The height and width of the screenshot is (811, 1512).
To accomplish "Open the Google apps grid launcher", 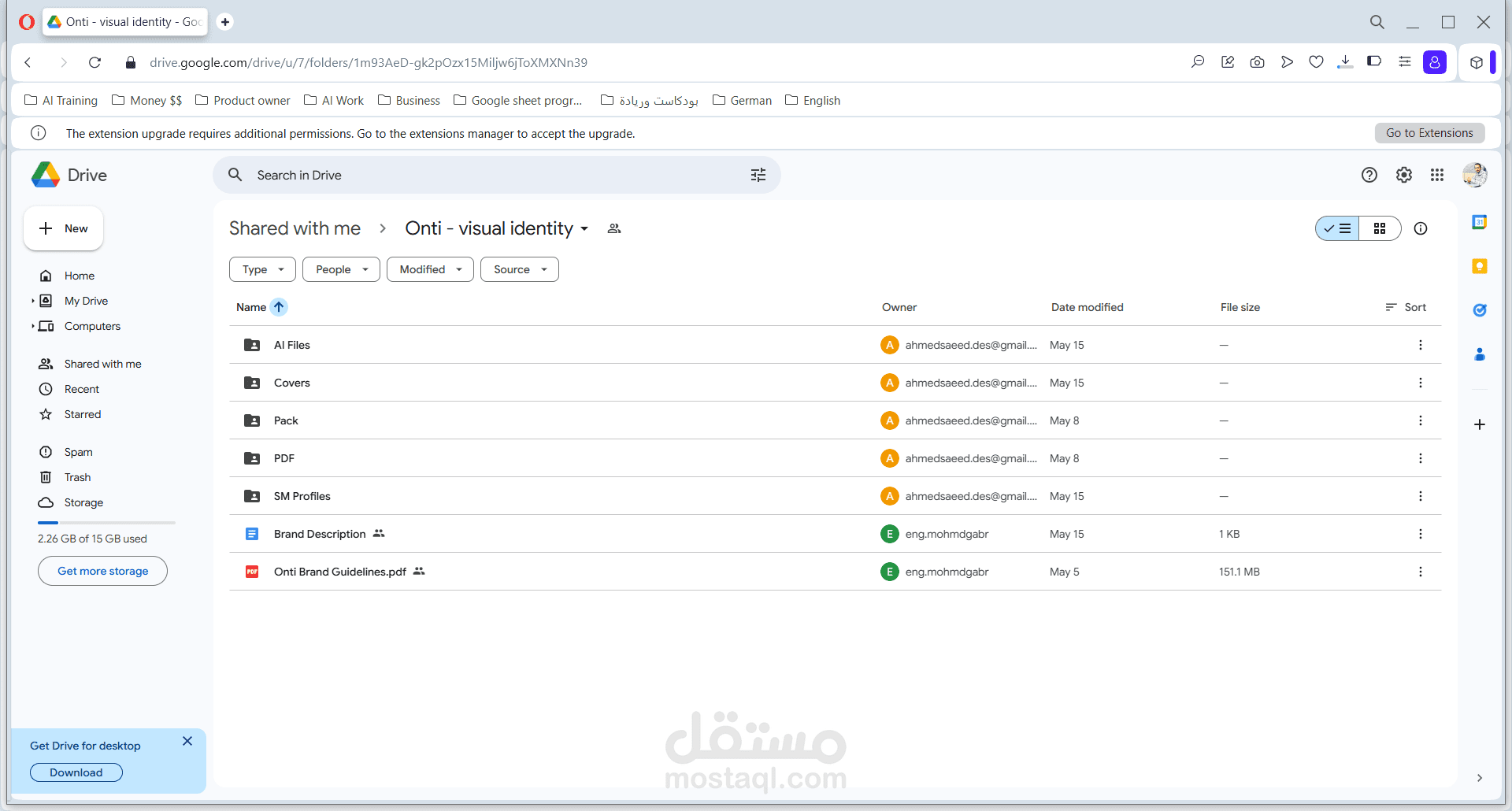I will [x=1437, y=175].
